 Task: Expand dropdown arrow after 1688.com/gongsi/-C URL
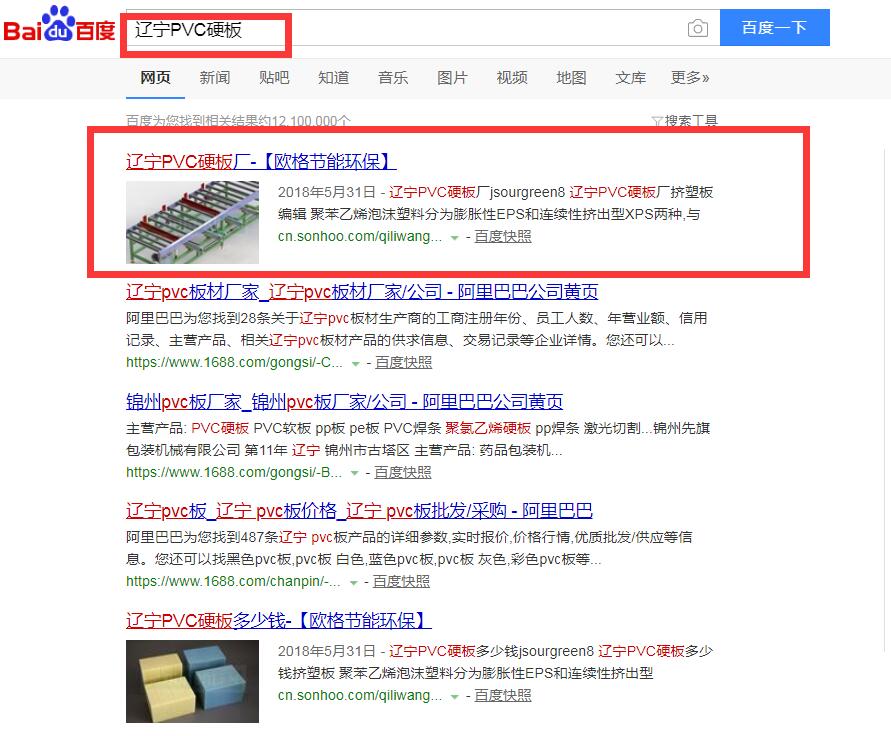click(356, 364)
